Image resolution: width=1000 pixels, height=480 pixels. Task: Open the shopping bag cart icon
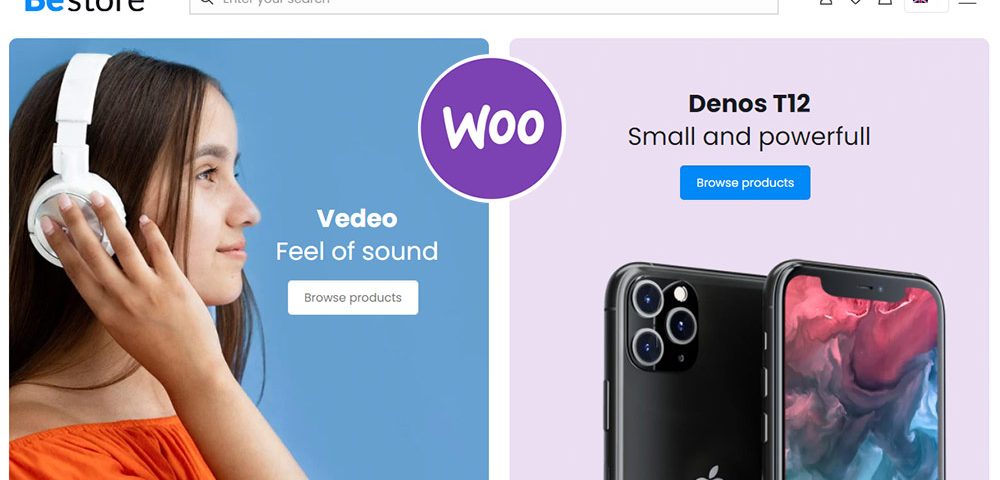[x=885, y=2]
